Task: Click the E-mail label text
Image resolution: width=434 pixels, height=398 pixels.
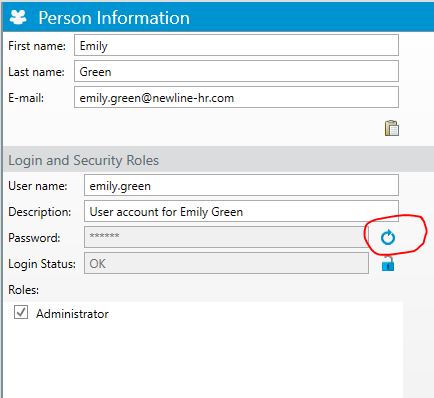Action: click(x=26, y=98)
